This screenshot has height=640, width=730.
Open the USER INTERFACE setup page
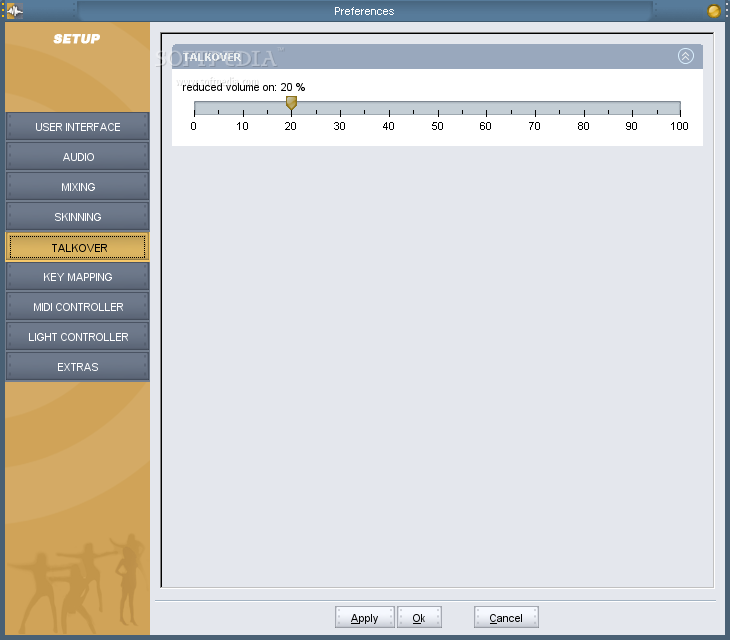(x=77, y=127)
